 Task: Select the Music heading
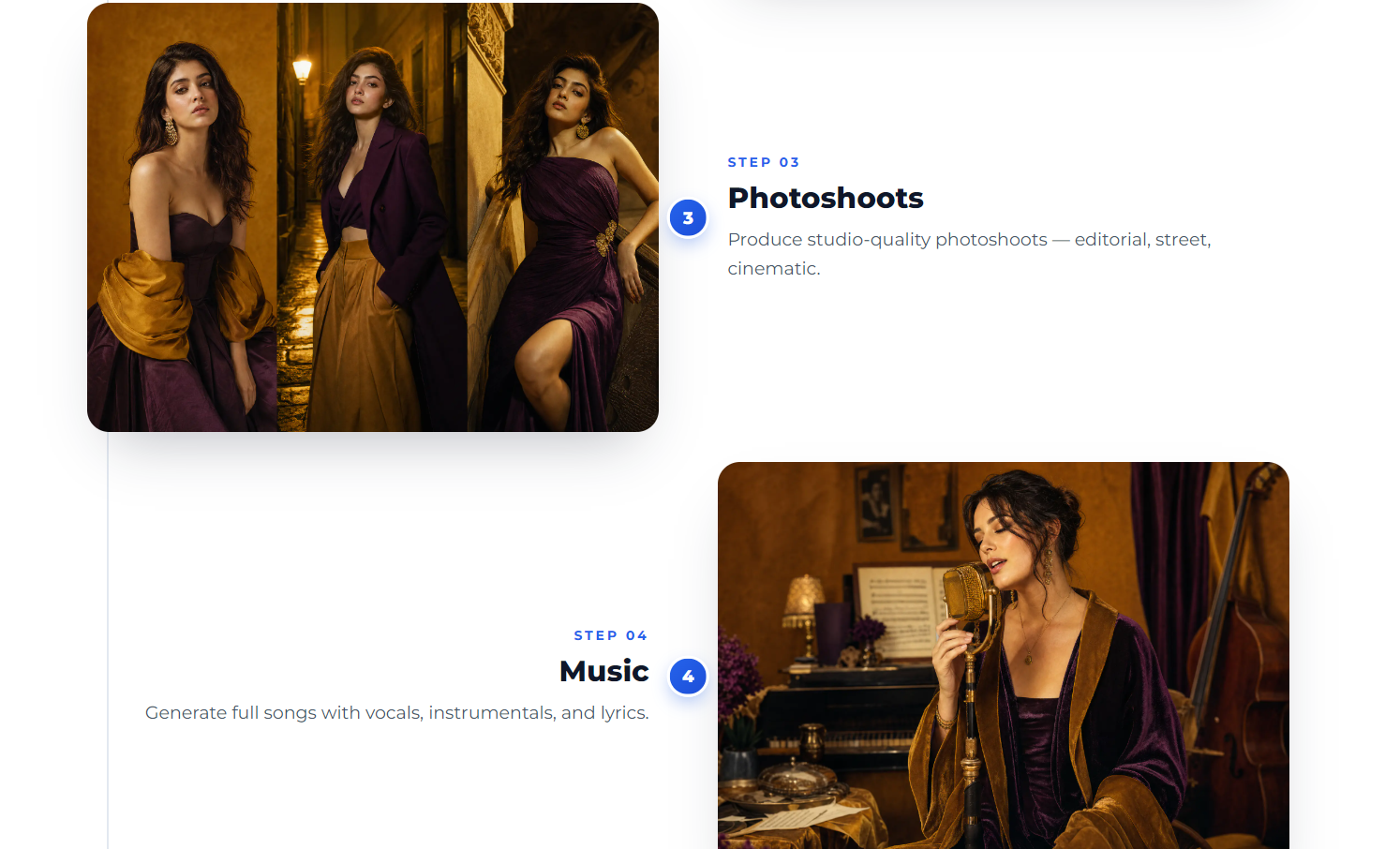pos(604,671)
